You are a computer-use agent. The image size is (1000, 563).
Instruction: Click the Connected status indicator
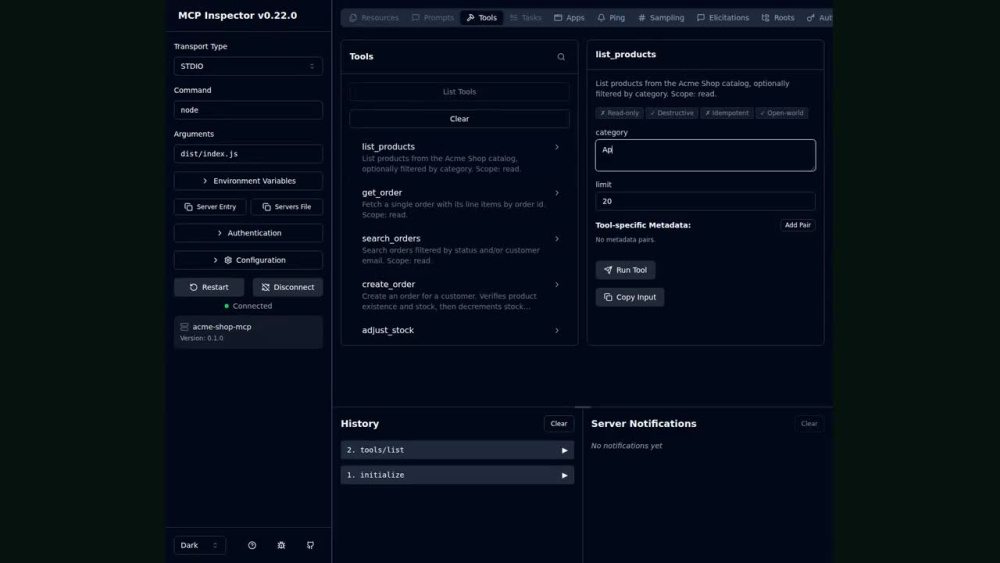tap(248, 306)
